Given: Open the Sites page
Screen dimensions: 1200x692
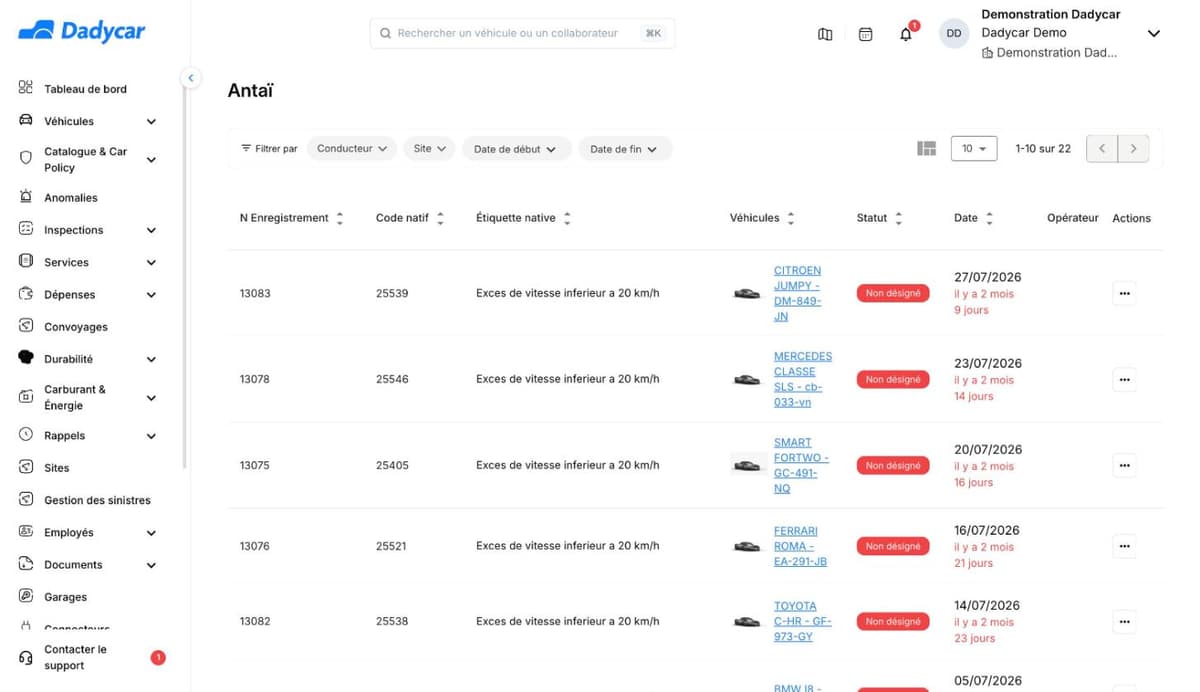Looking at the screenshot, I should pyautogui.click(x=57, y=468).
